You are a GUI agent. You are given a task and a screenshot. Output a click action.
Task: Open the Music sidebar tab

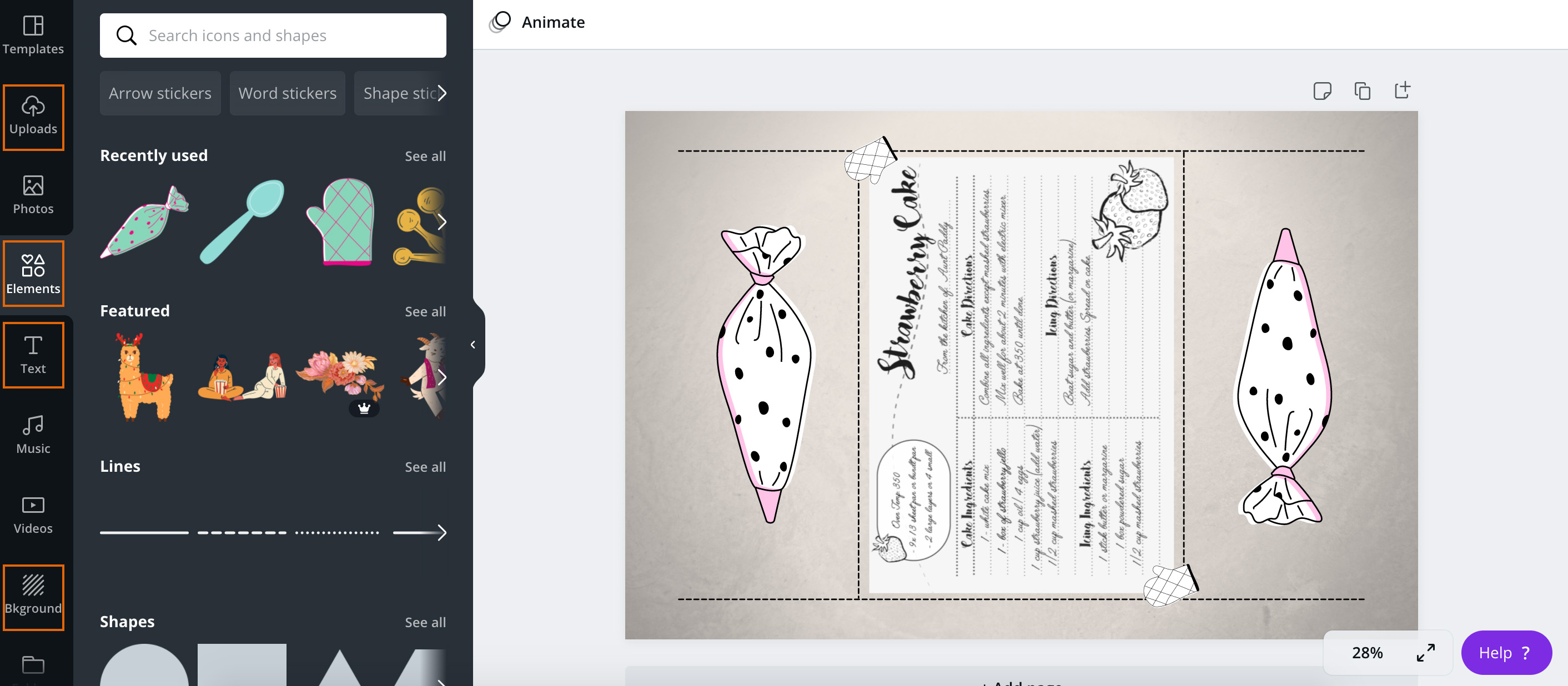coord(33,435)
